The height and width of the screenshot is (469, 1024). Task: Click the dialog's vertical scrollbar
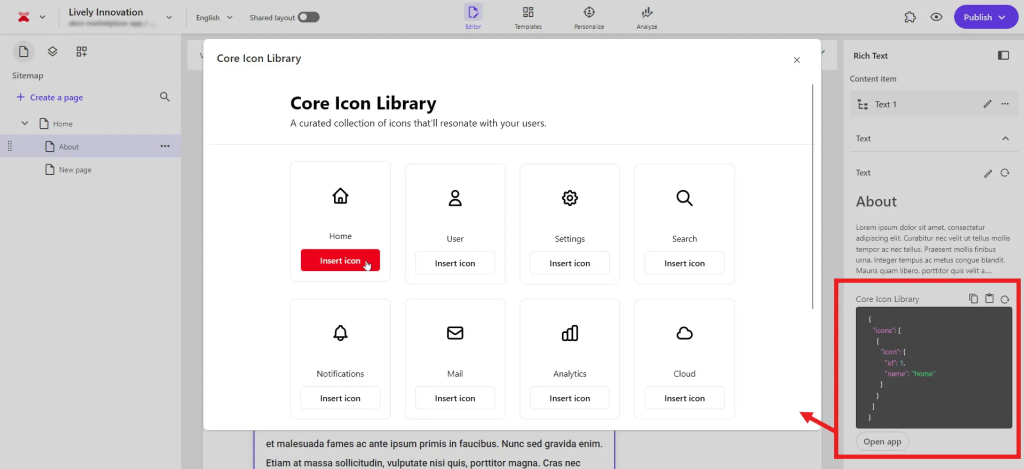pos(814,200)
